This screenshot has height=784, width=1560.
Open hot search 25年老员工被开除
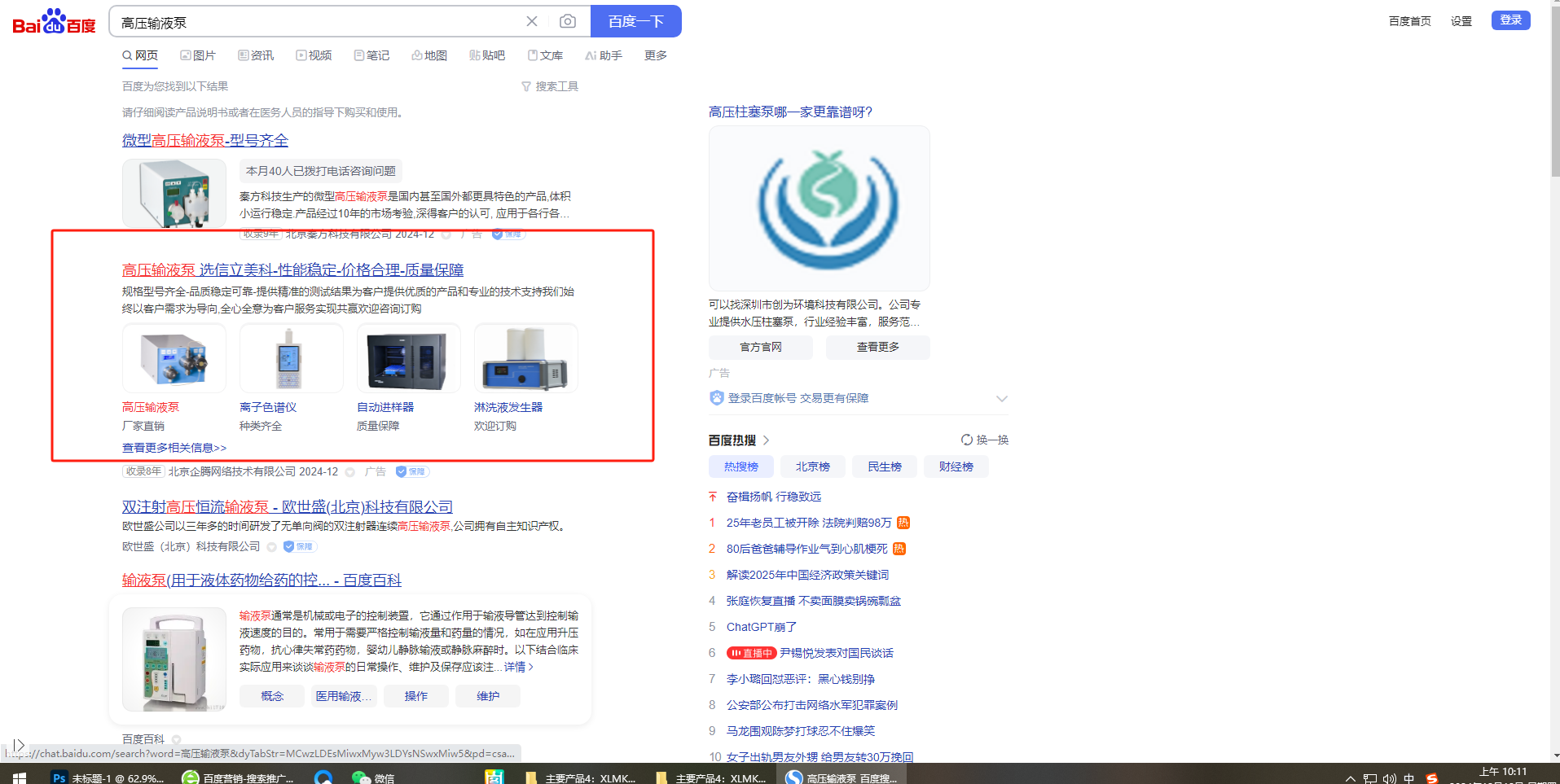[809, 523]
